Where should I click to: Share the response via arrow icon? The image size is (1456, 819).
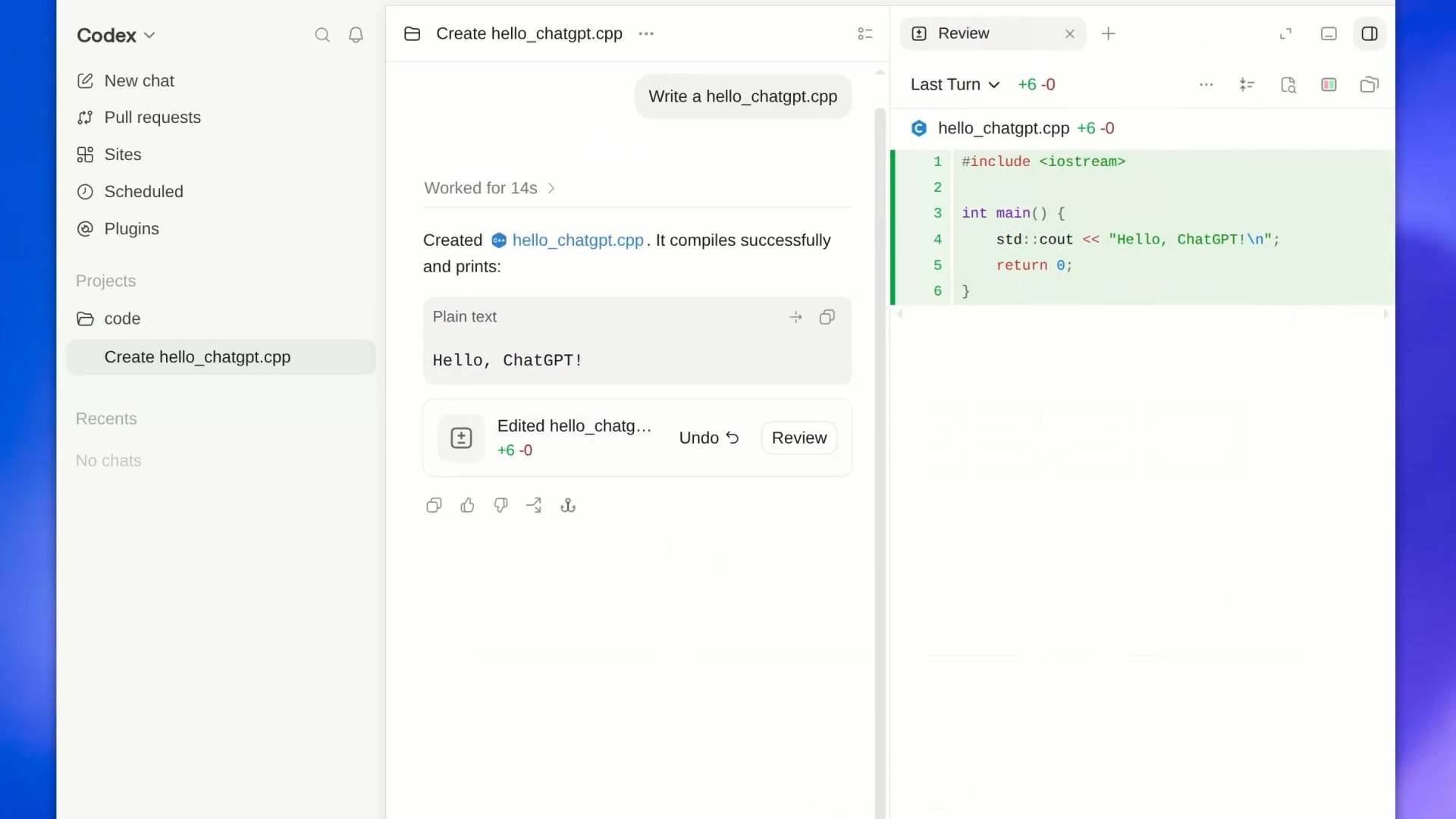click(534, 506)
